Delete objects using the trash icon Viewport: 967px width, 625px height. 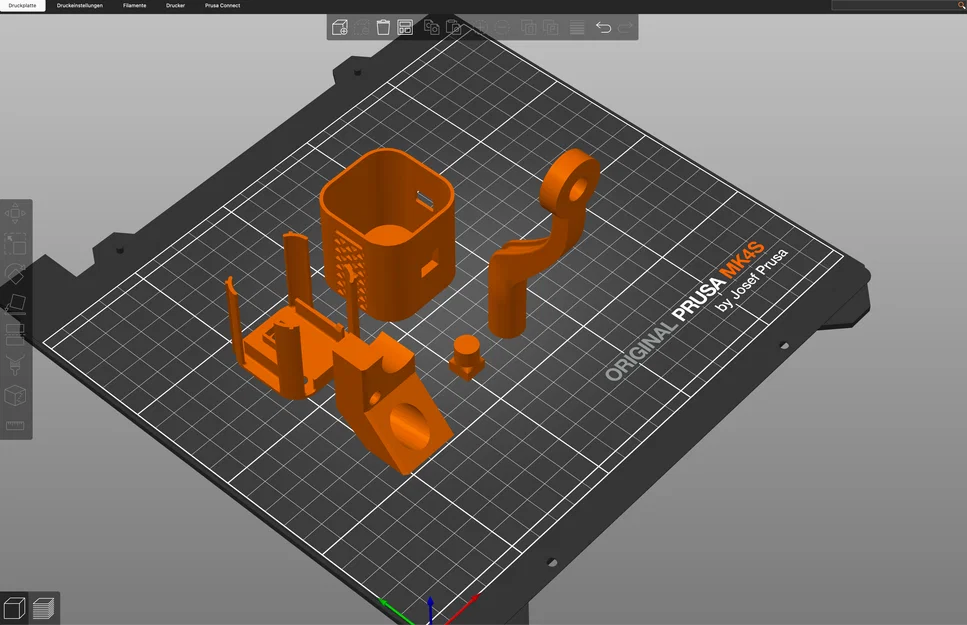click(x=382, y=28)
